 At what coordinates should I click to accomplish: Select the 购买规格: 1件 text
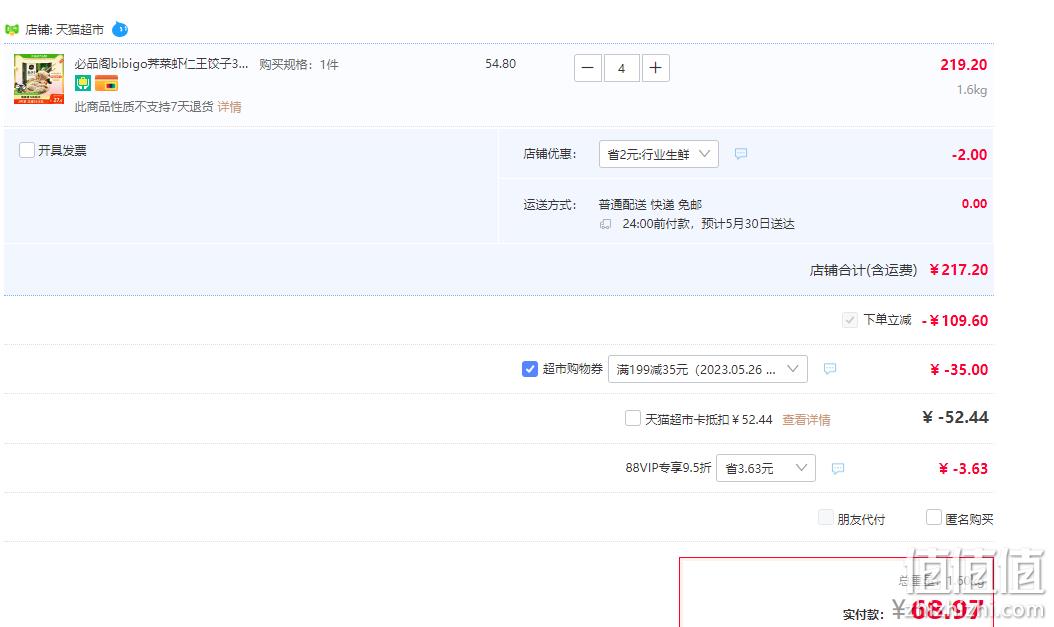299,65
